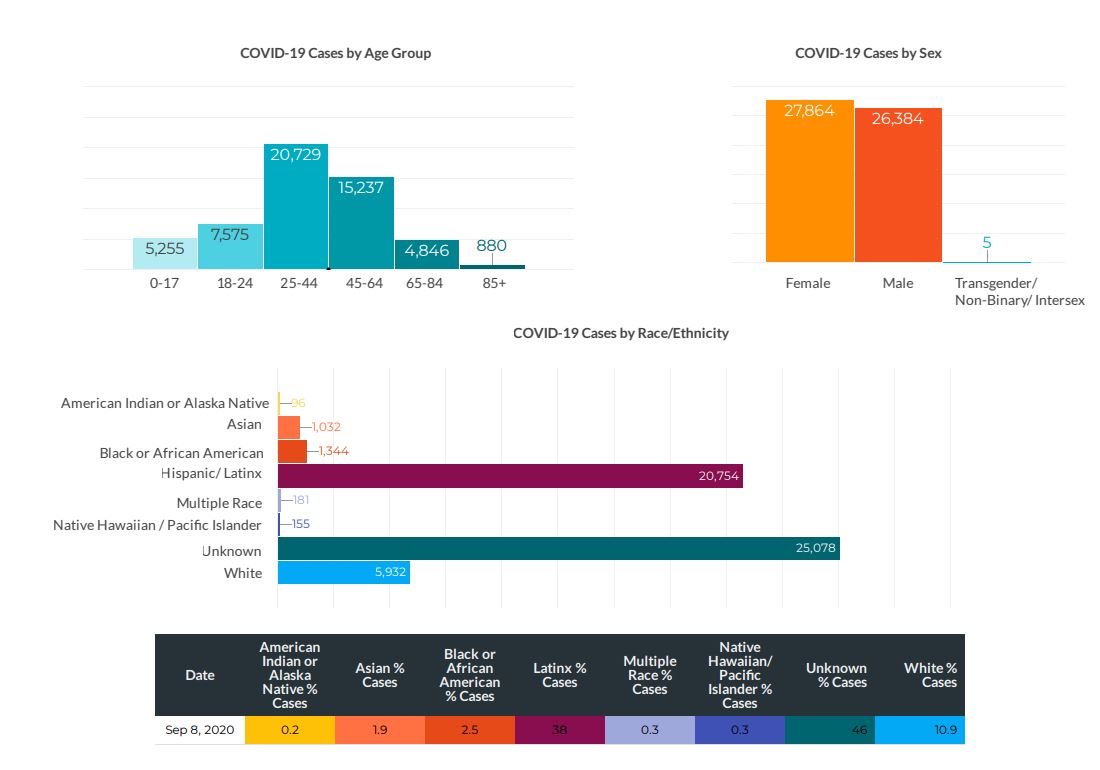Click the Unknown 46 percent table cell

coord(830,730)
